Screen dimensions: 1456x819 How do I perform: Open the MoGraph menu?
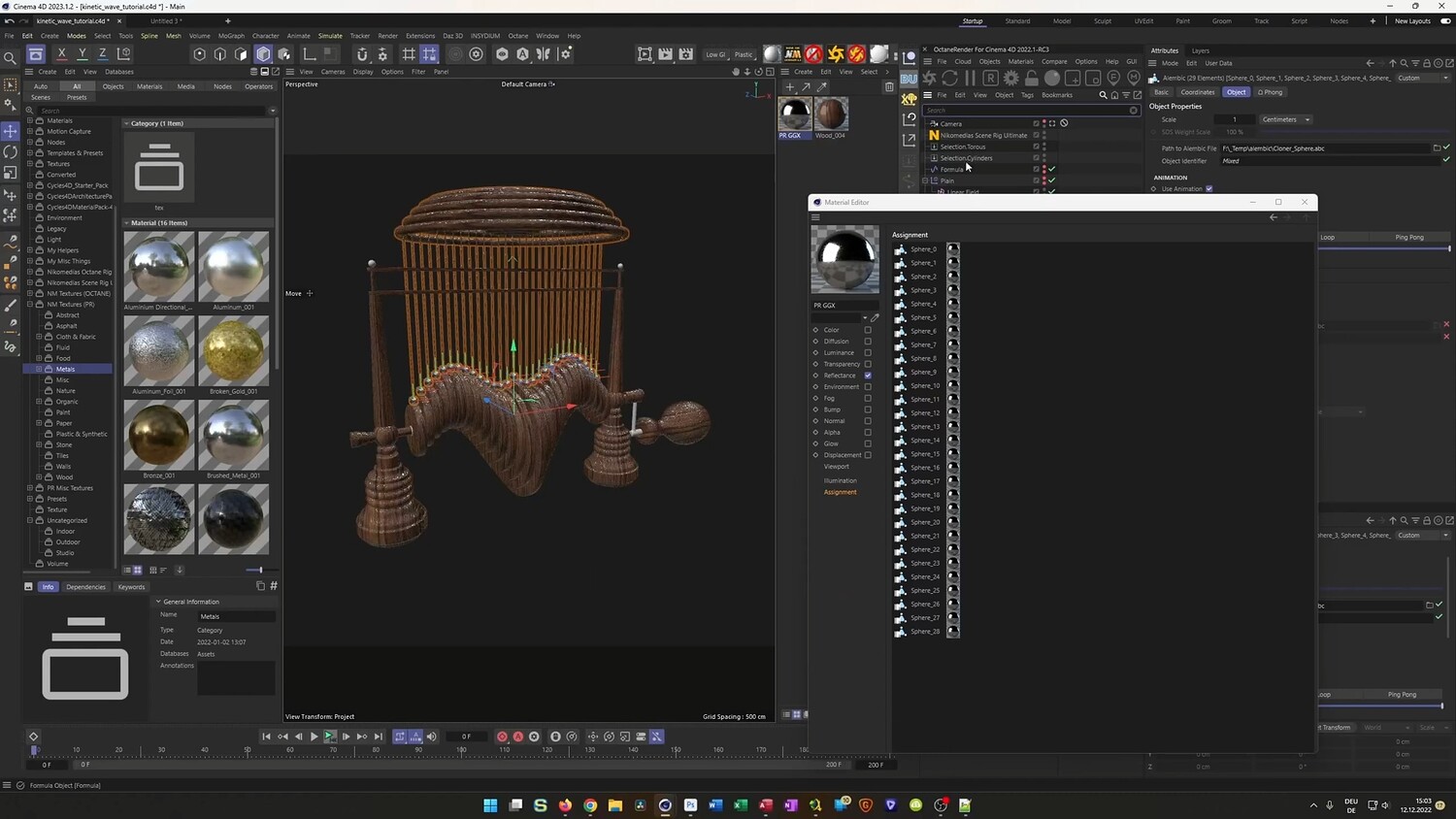[231, 36]
